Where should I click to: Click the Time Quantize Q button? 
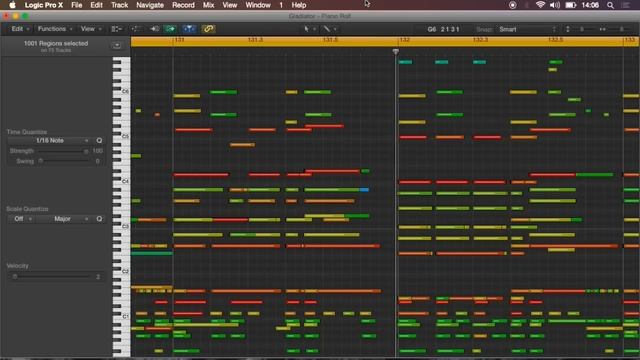(x=99, y=140)
